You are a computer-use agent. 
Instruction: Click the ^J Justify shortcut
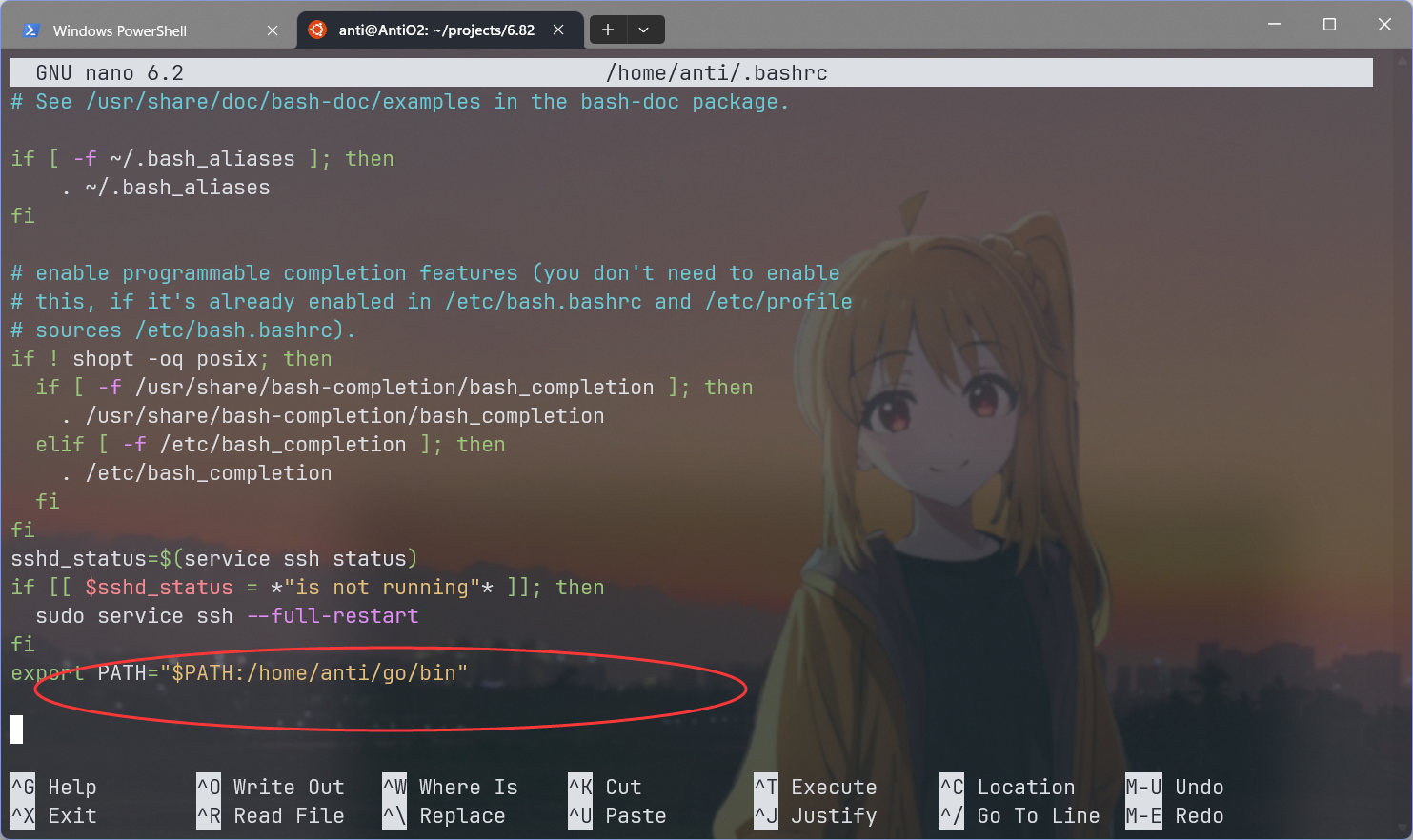click(x=816, y=816)
